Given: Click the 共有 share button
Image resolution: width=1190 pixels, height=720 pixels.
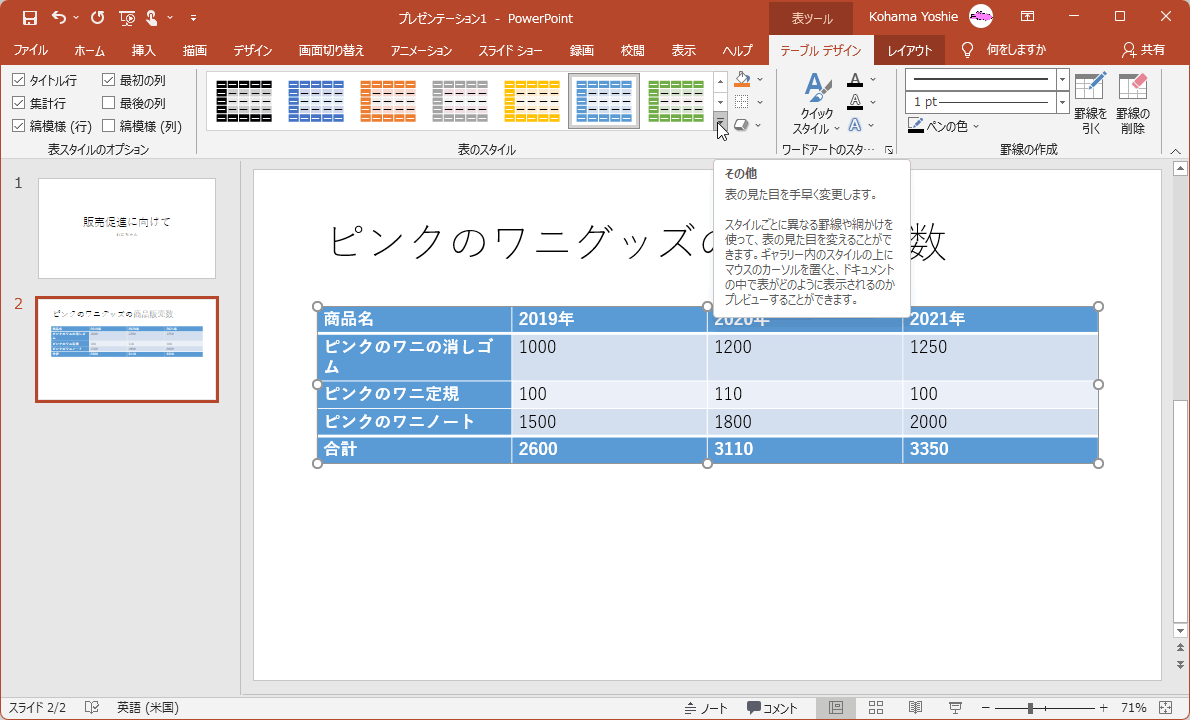Looking at the screenshot, I should 1144,50.
